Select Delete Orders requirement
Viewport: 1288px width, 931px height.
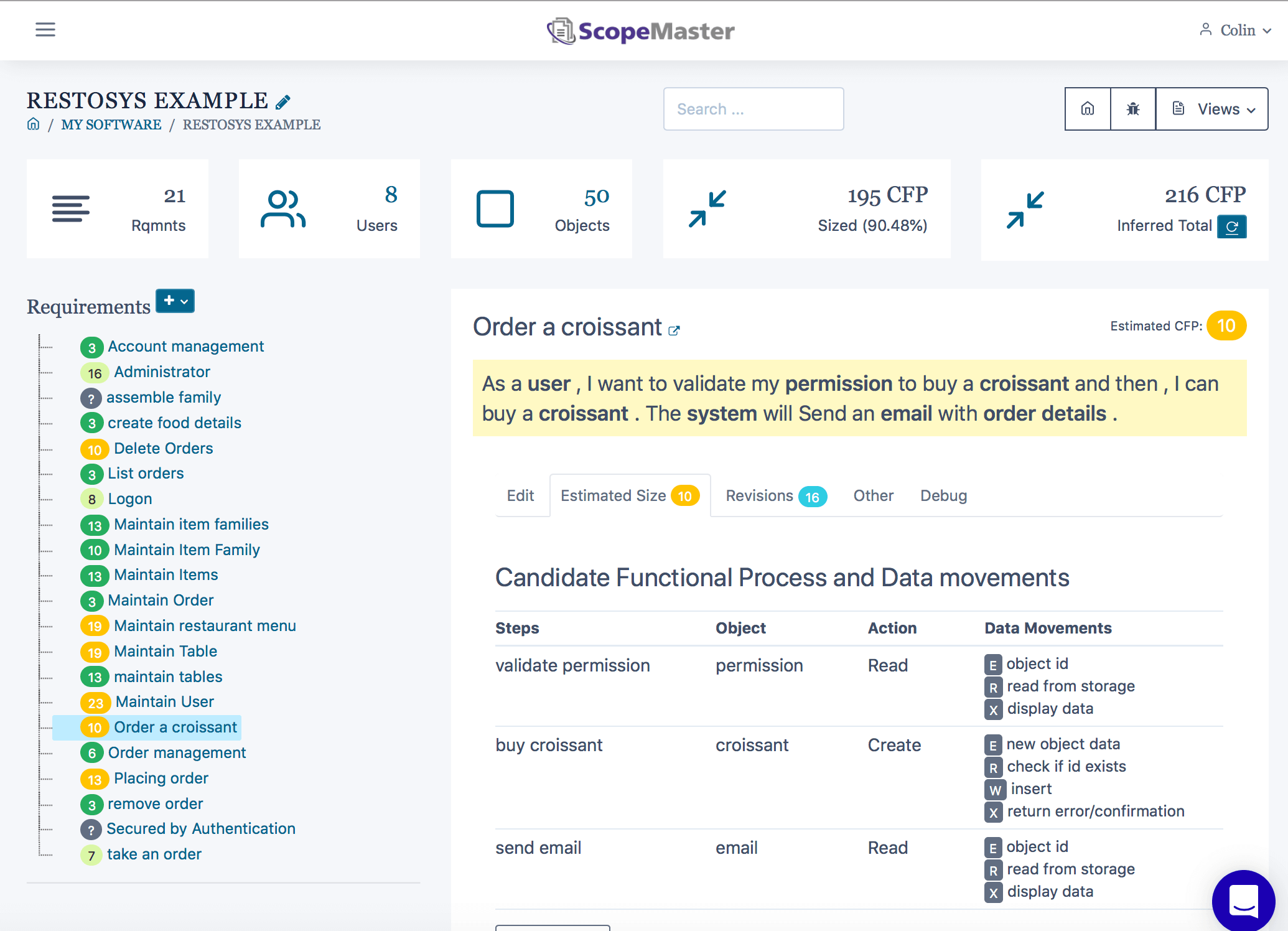[164, 448]
